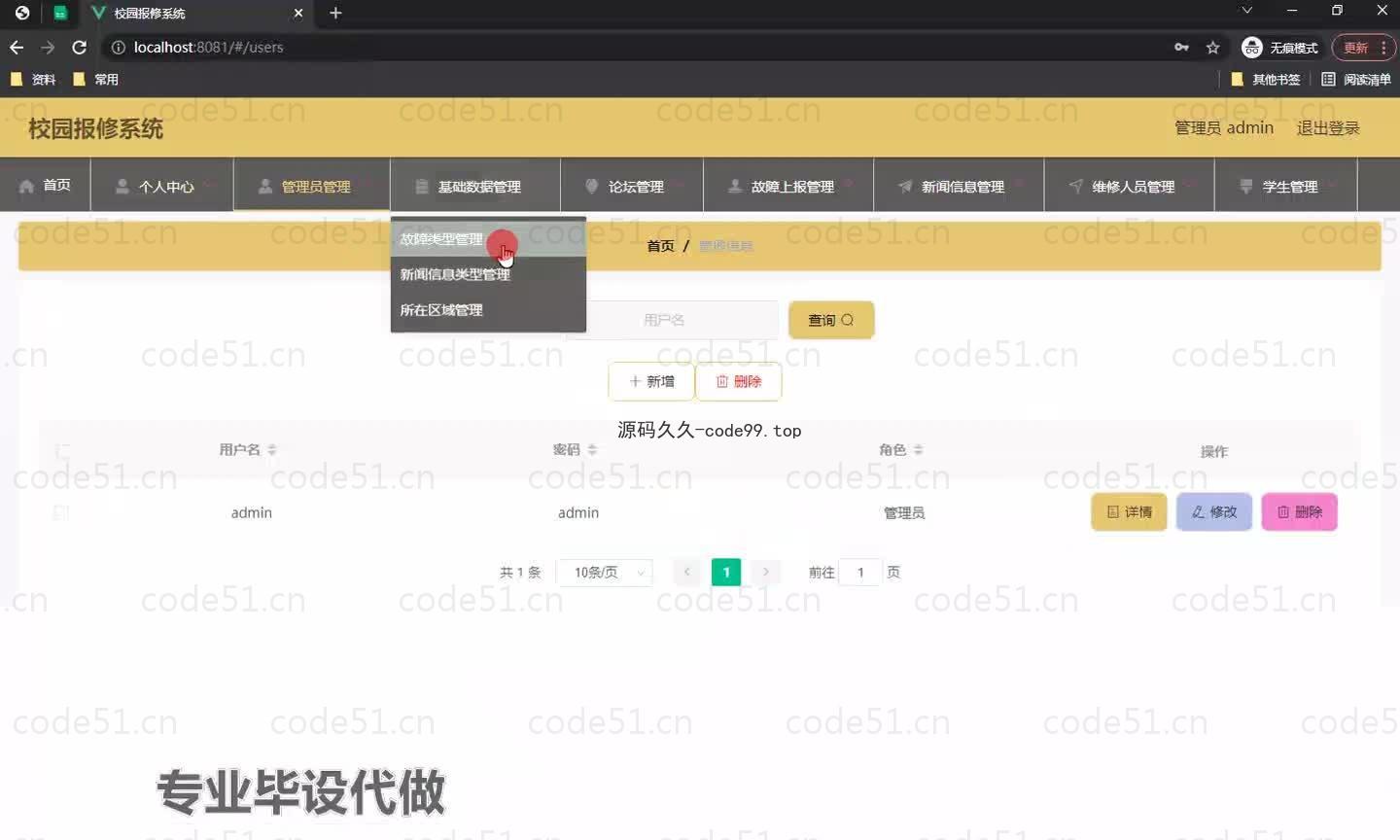Open the 常用 bookmark folder
Image resolution: width=1400 pixels, height=840 pixels.
coord(95,80)
